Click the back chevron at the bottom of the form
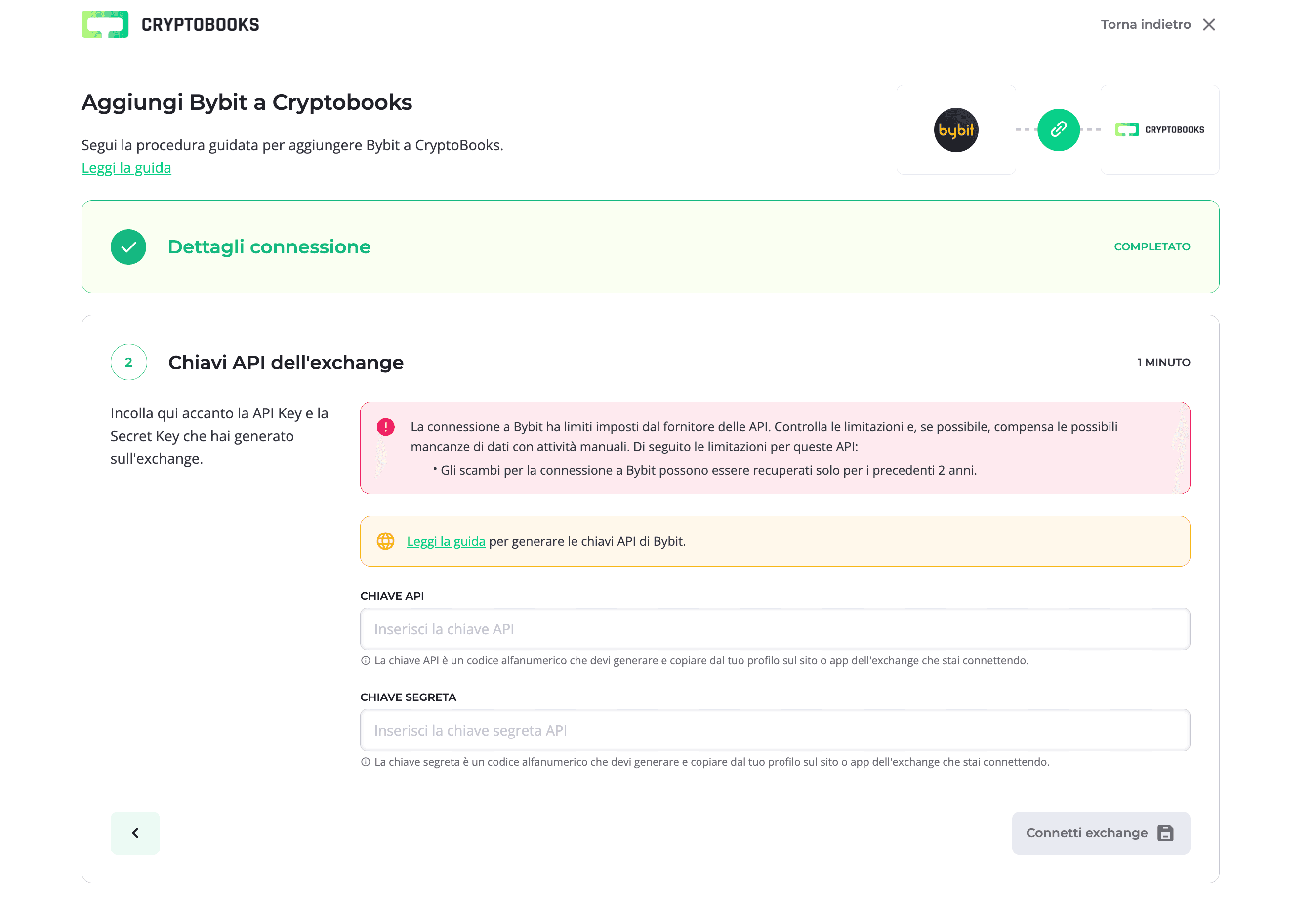The width and height of the screenshot is (1316, 902). pyautogui.click(x=135, y=833)
